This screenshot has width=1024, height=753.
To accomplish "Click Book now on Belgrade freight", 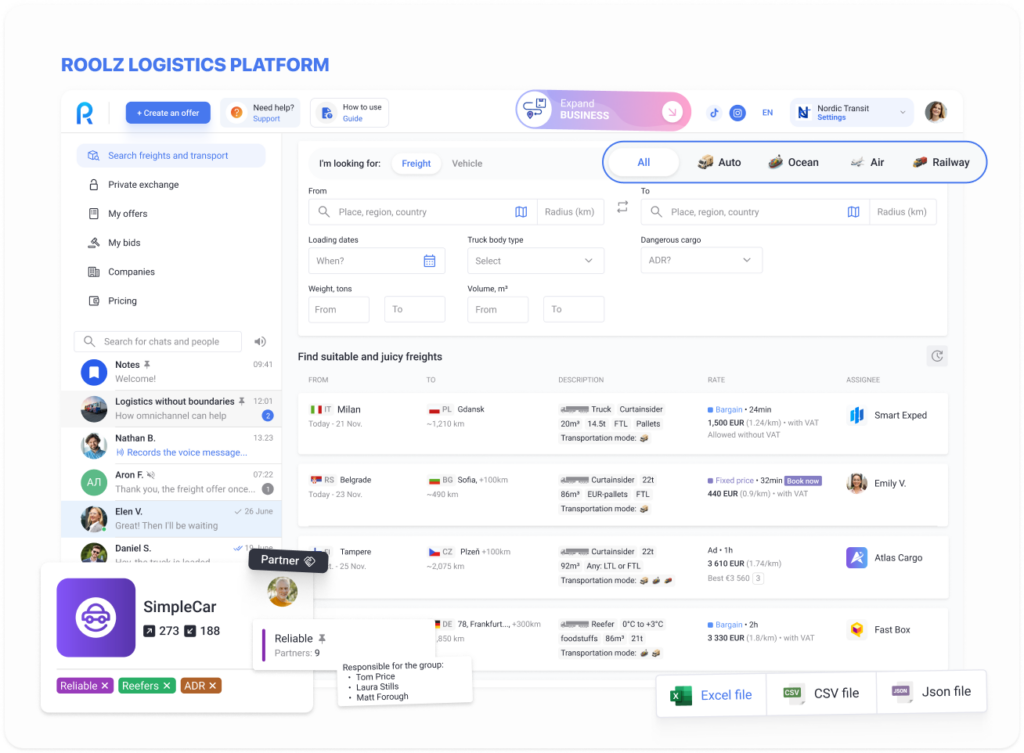I will click(803, 481).
